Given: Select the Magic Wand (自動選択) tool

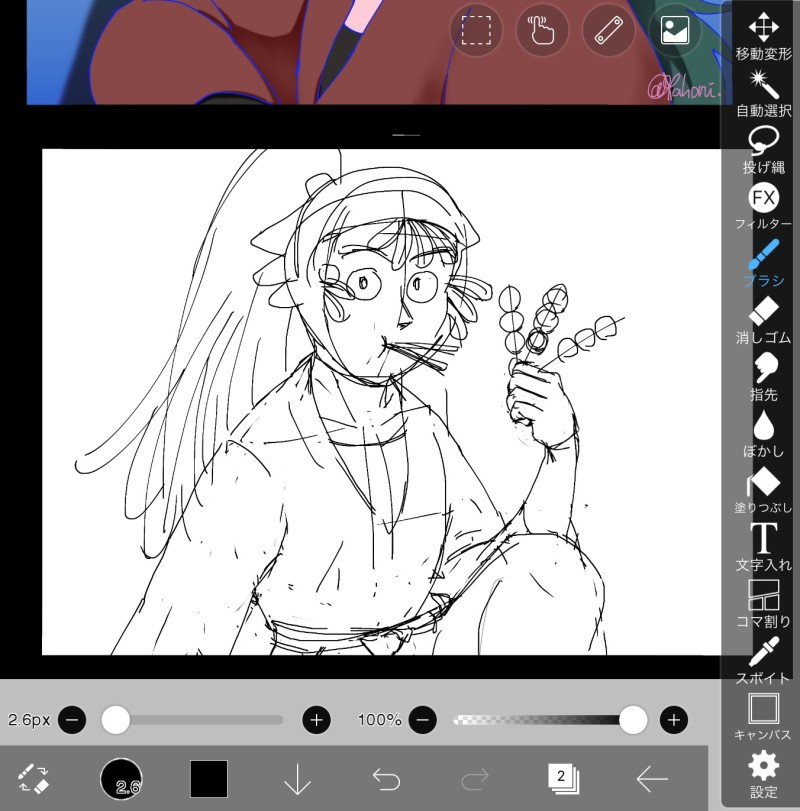Looking at the screenshot, I should coord(763,93).
